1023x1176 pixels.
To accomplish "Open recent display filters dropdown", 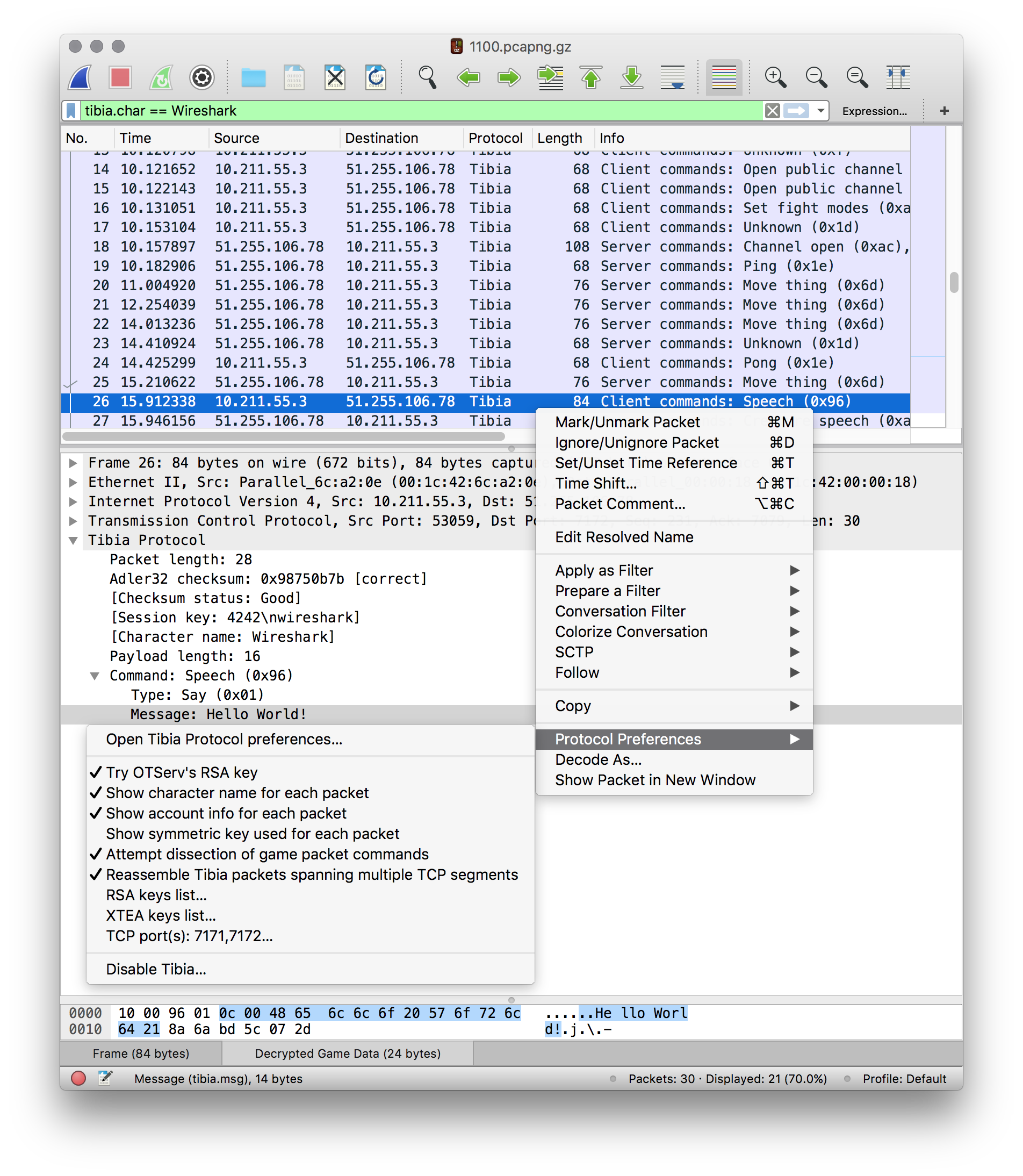I will coord(820,111).
